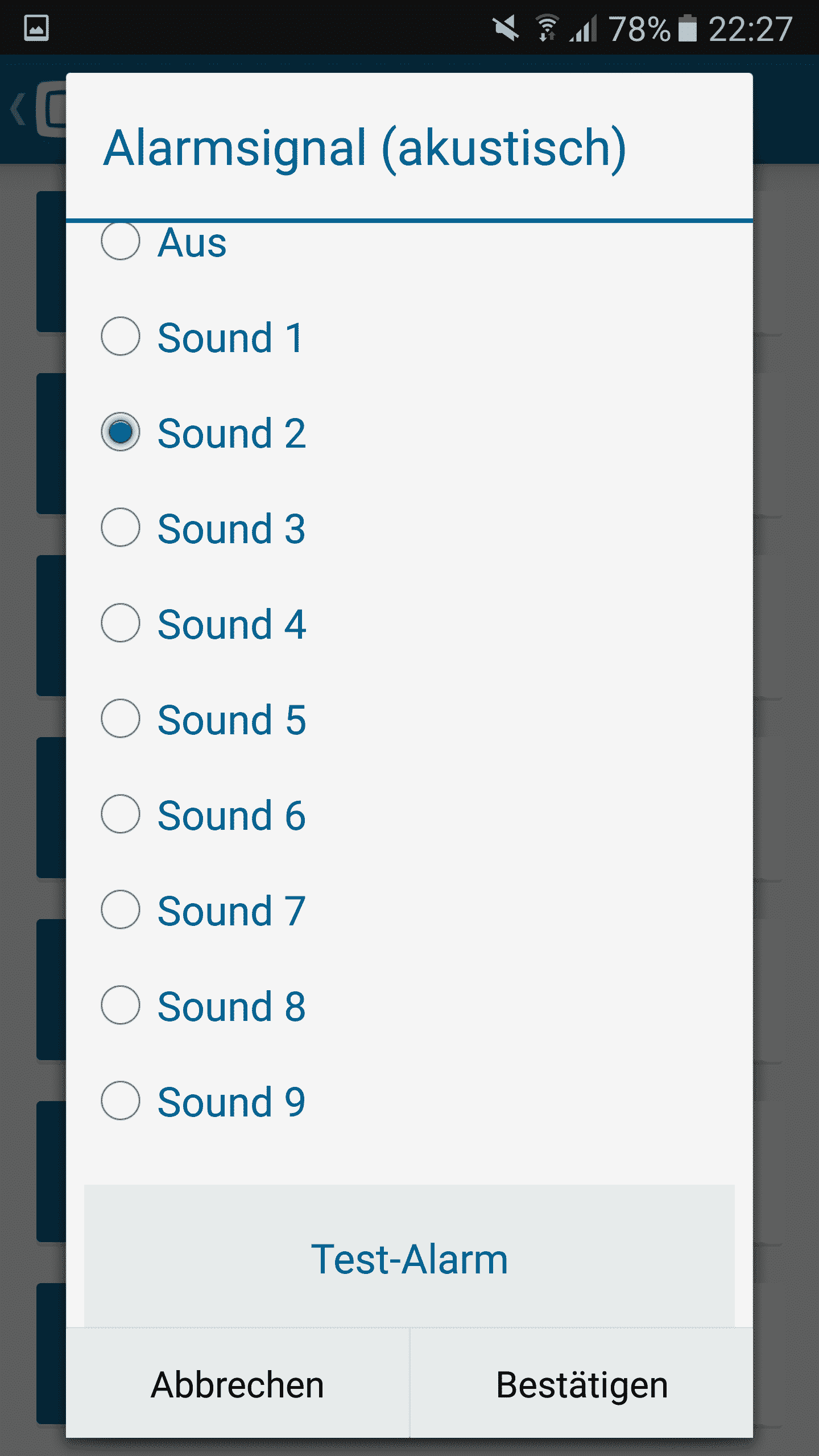Tap the Alarmsignal (akustisch) dialog title
Image resolution: width=819 pixels, height=1456 pixels.
point(365,148)
